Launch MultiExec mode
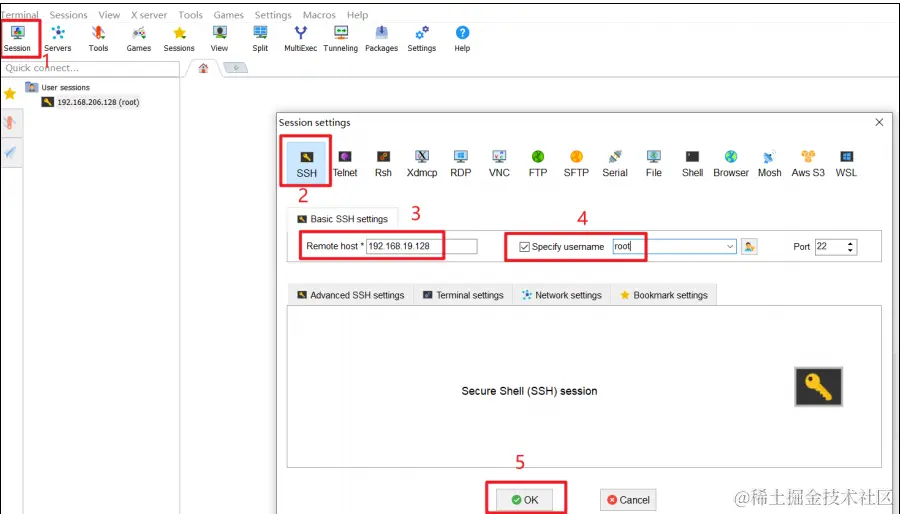Viewport: 900px width, 514px height. pyautogui.click(x=300, y=39)
